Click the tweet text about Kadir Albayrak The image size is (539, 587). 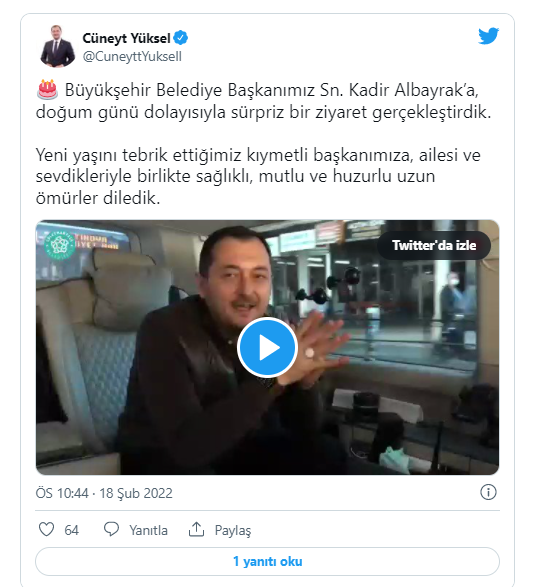click(264, 144)
